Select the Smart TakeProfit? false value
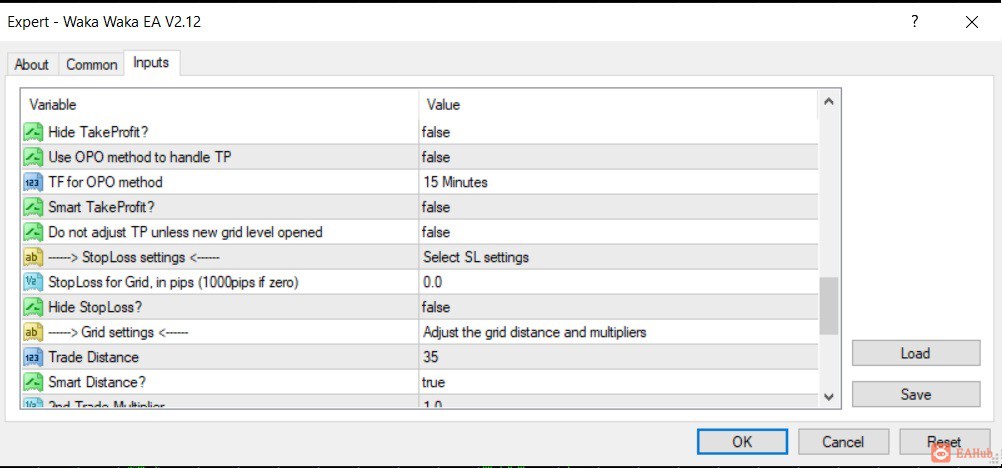 (435, 207)
